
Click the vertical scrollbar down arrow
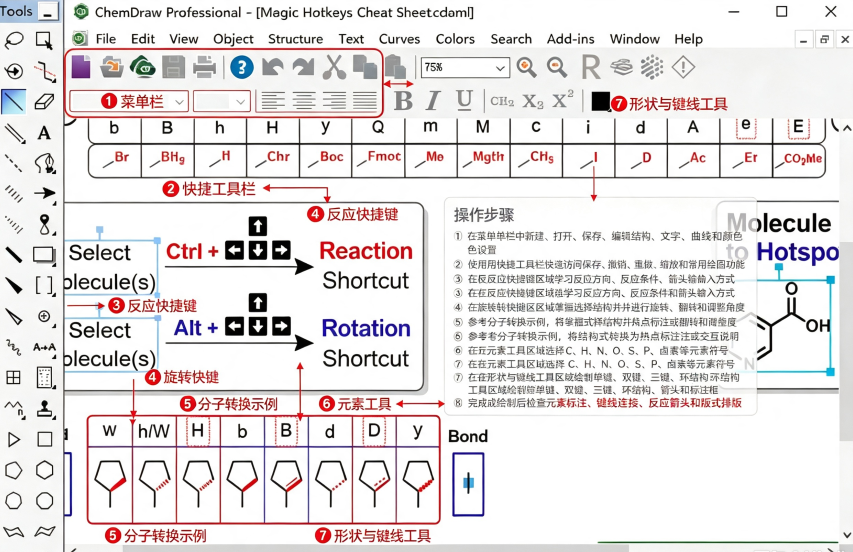846,535
